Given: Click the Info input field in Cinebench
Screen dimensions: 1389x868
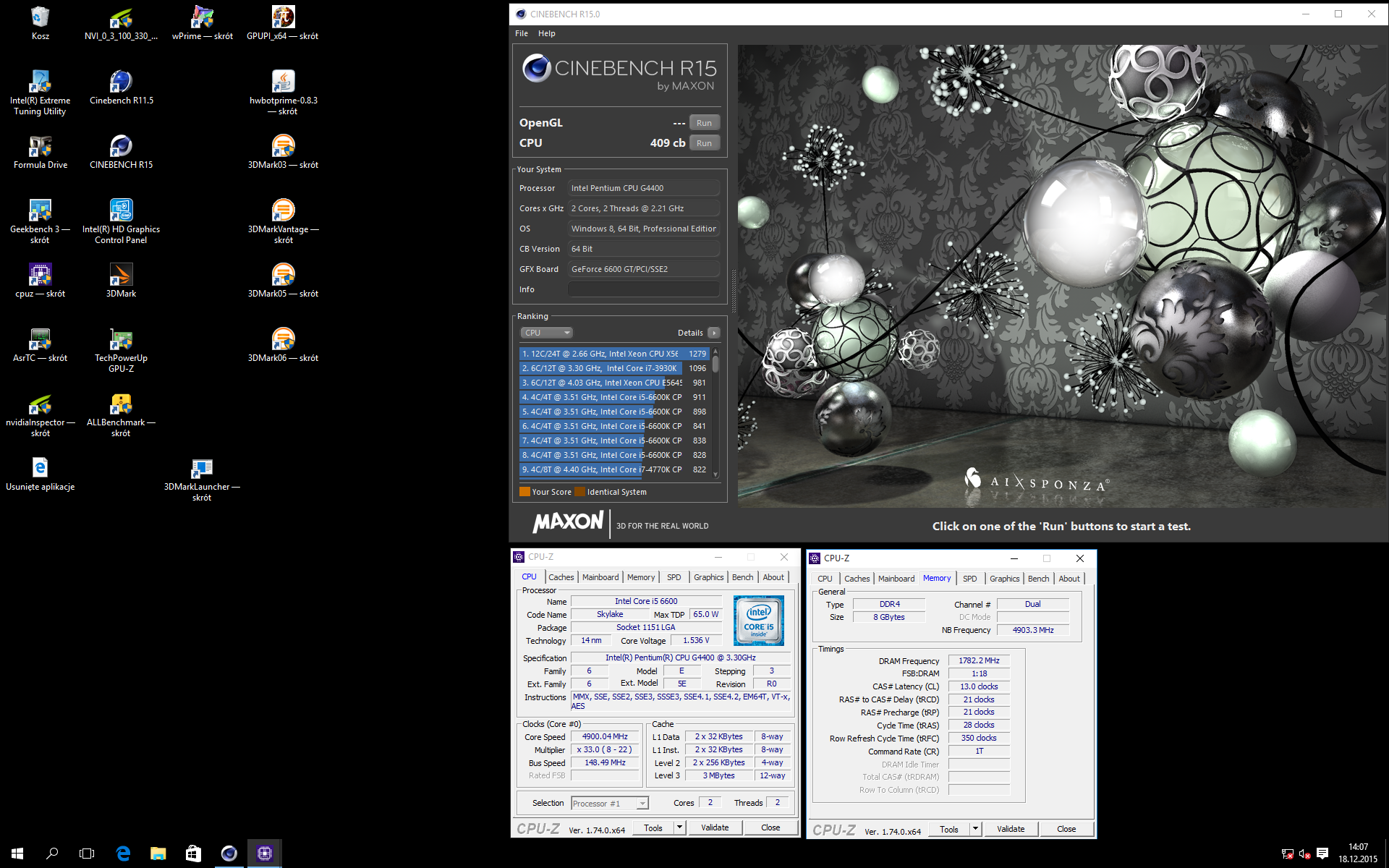Looking at the screenshot, I should 644,289.
